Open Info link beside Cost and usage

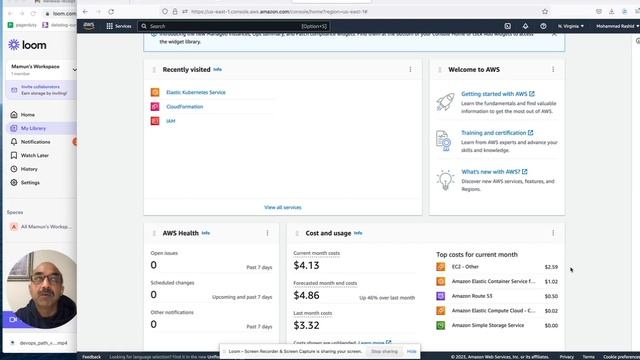coord(358,233)
